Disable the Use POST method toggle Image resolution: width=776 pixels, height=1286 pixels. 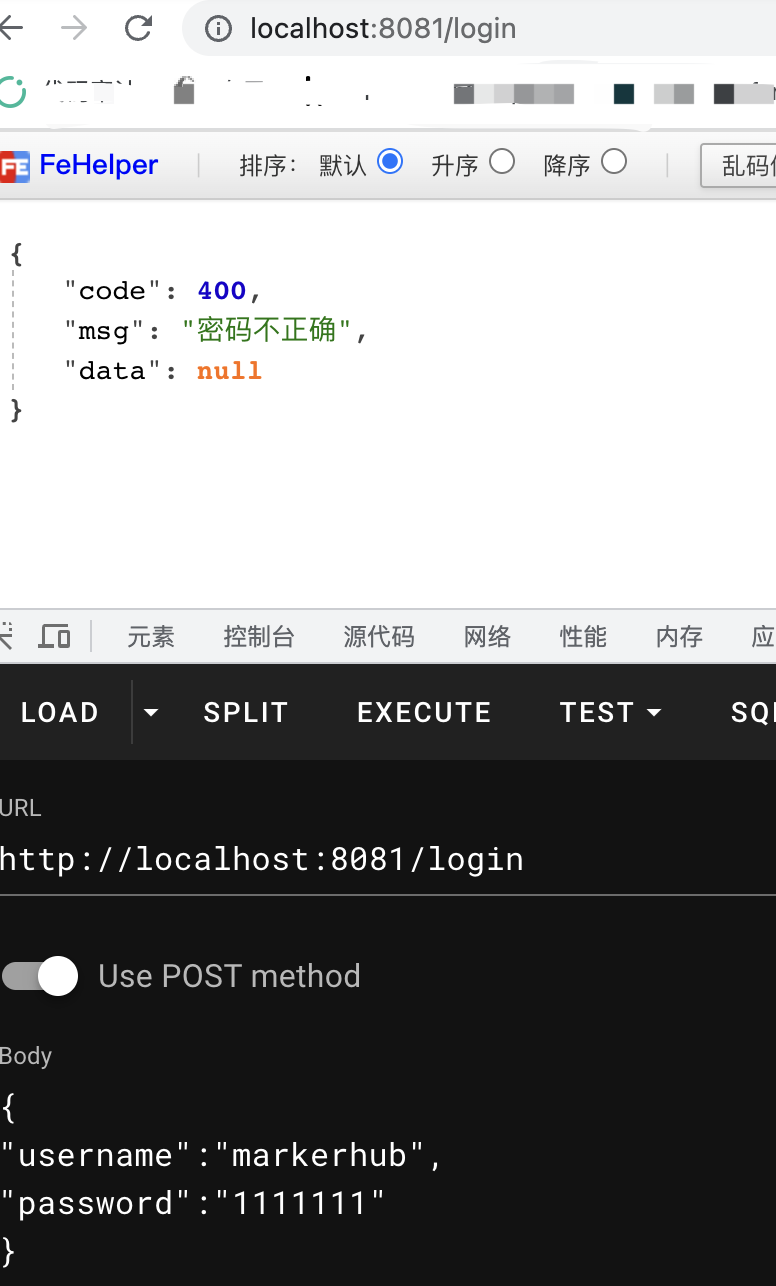(39, 976)
